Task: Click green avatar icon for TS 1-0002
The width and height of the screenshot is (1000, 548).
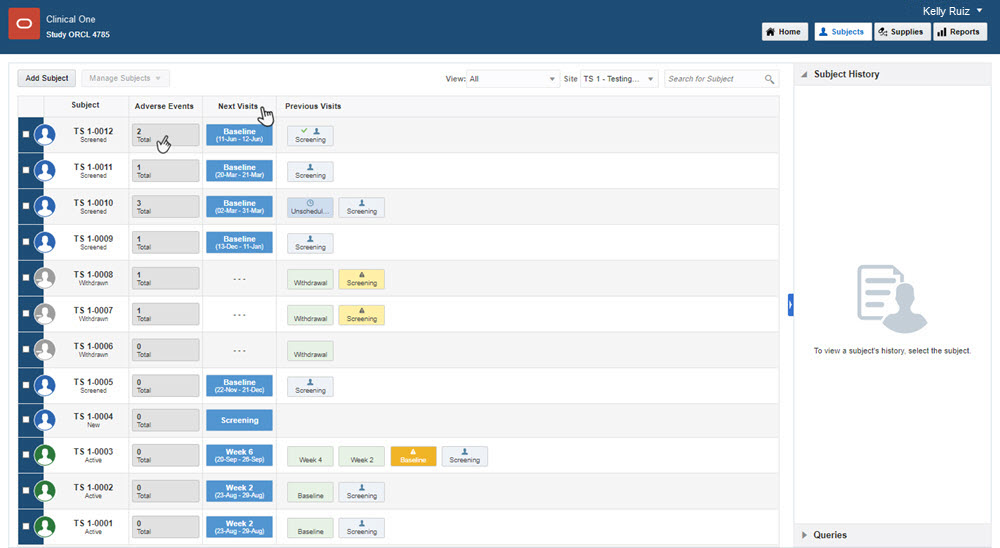Action: pyautogui.click(x=45, y=491)
